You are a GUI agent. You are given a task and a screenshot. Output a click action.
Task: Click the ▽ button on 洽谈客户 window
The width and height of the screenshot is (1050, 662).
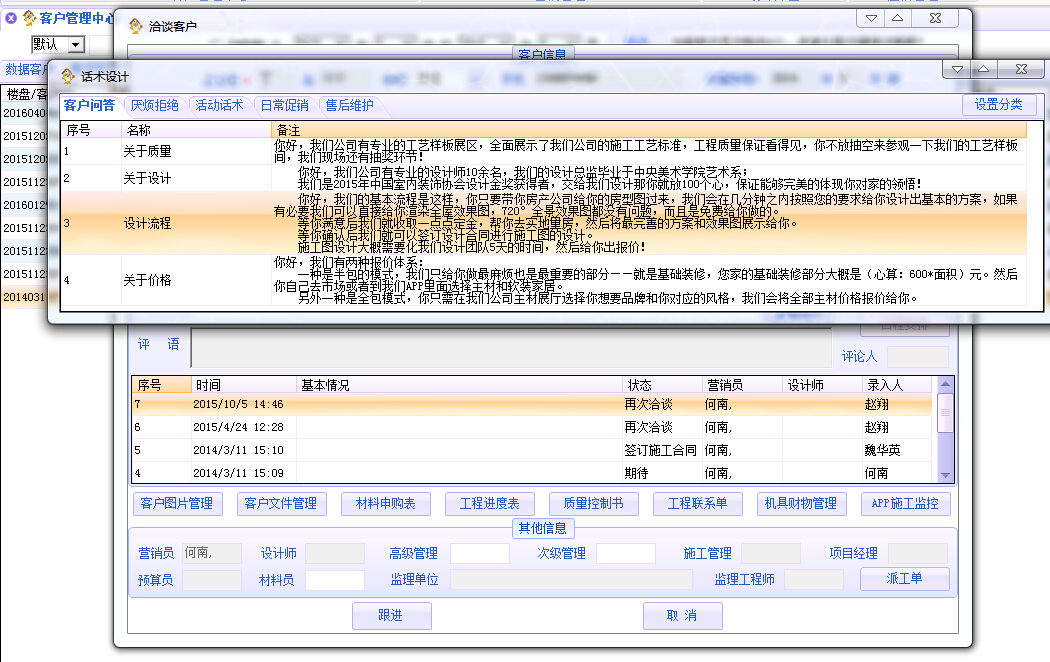click(872, 19)
